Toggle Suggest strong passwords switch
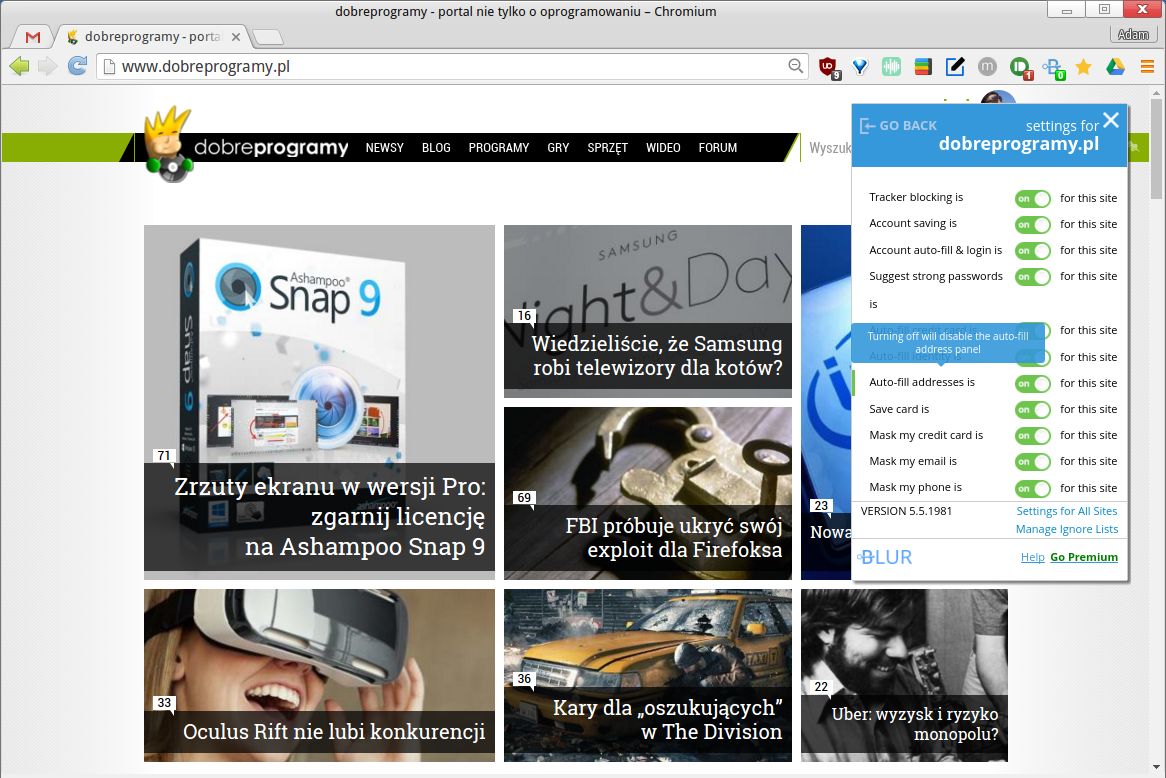Viewport: 1166px width, 778px height. click(x=1033, y=277)
